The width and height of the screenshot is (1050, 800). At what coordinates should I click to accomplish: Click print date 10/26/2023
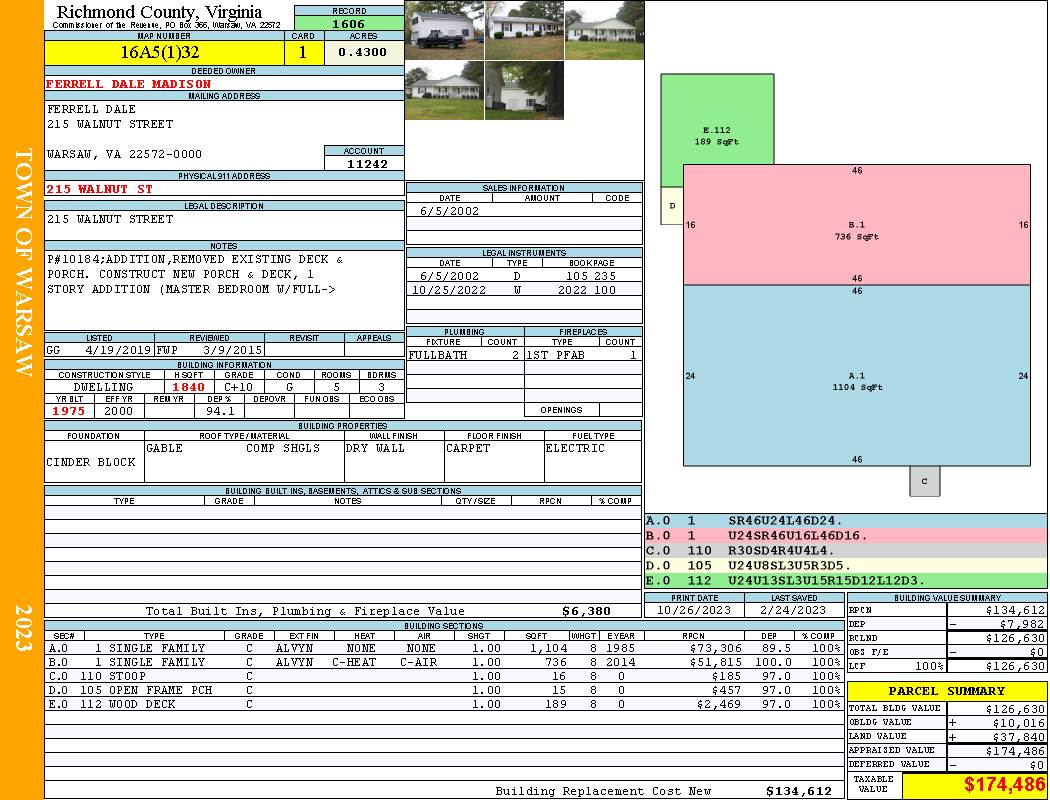[694, 610]
